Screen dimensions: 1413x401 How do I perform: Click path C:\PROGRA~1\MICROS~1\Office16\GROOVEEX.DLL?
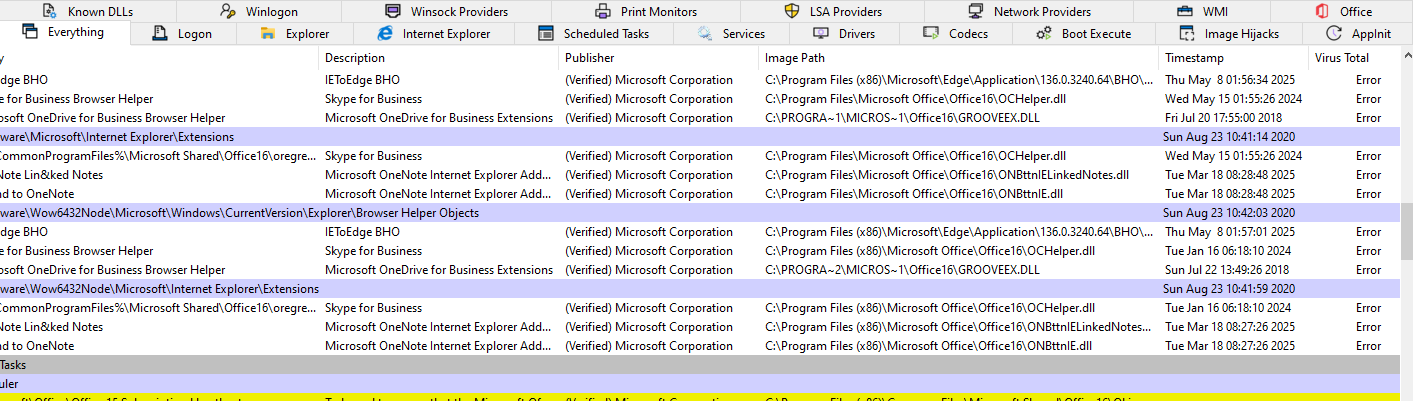pos(902,118)
